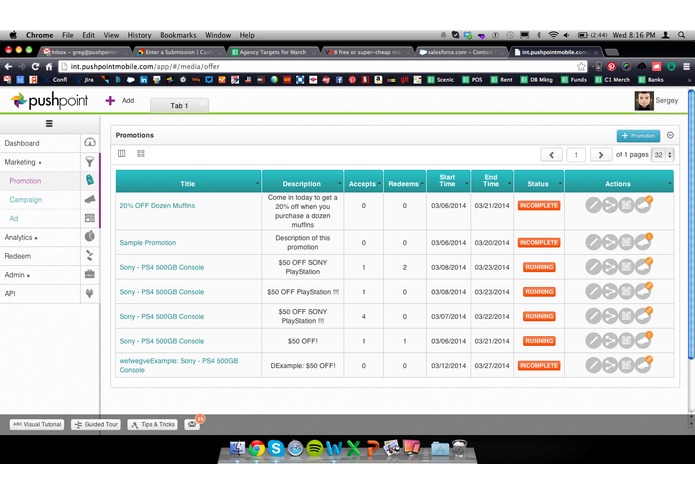Go to next page of promotions
This screenshot has height=494, width=695.
click(601, 155)
